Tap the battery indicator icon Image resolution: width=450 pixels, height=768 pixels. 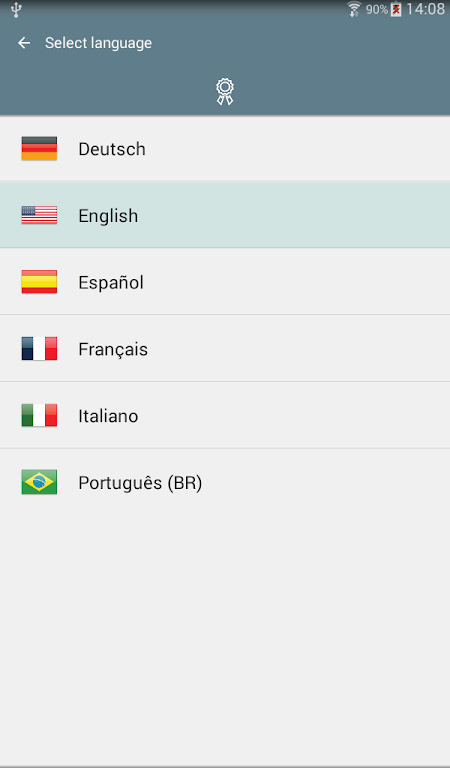[396, 9]
